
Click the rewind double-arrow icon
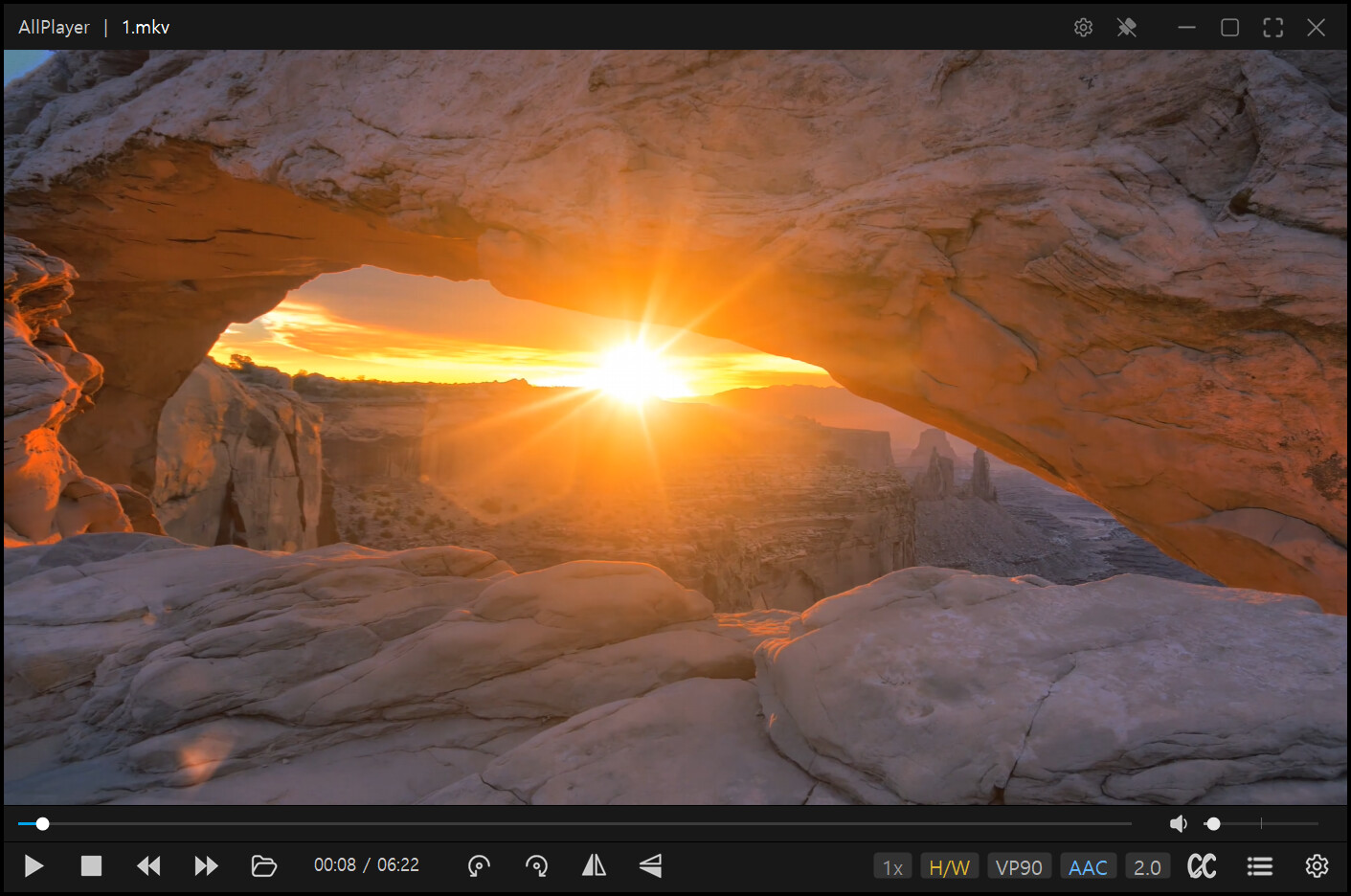pos(148,866)
